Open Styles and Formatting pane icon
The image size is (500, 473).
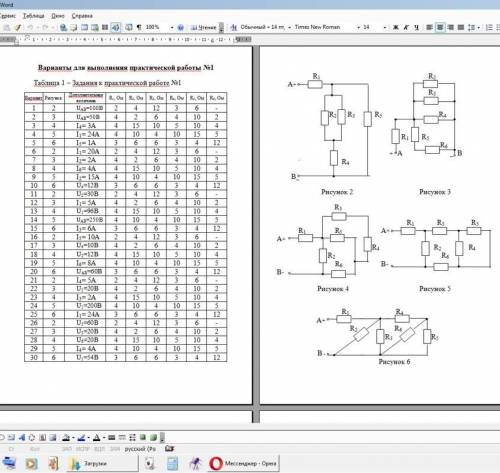234,27
